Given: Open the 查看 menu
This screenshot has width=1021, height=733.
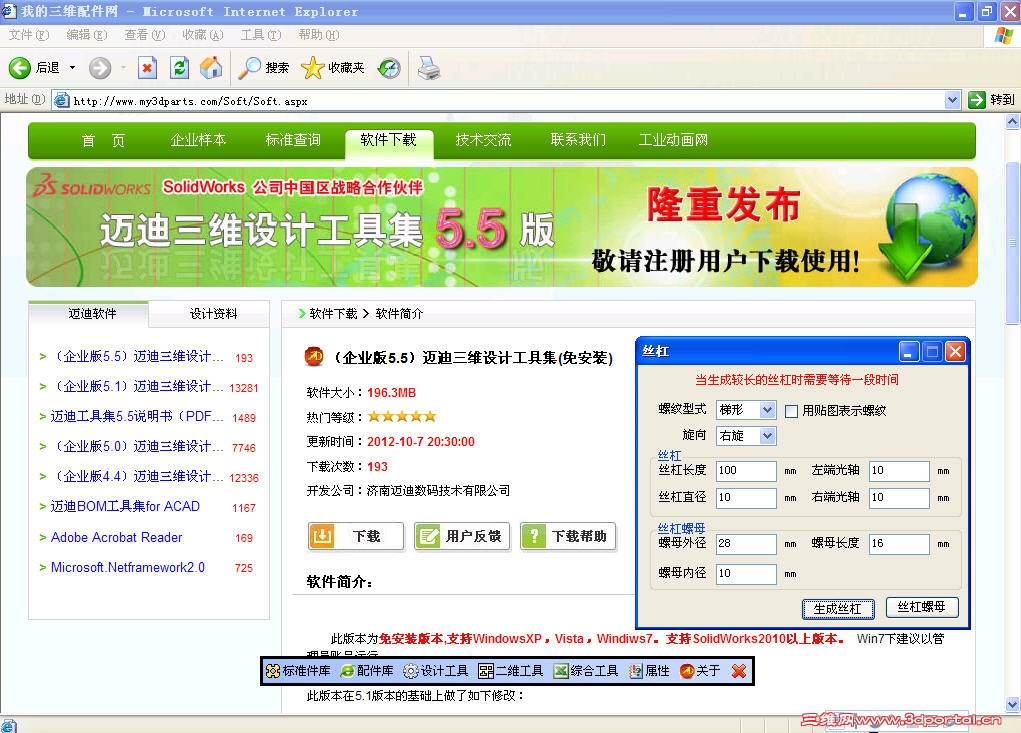Looking at the screenshot, I should click(x=145, y=35).
